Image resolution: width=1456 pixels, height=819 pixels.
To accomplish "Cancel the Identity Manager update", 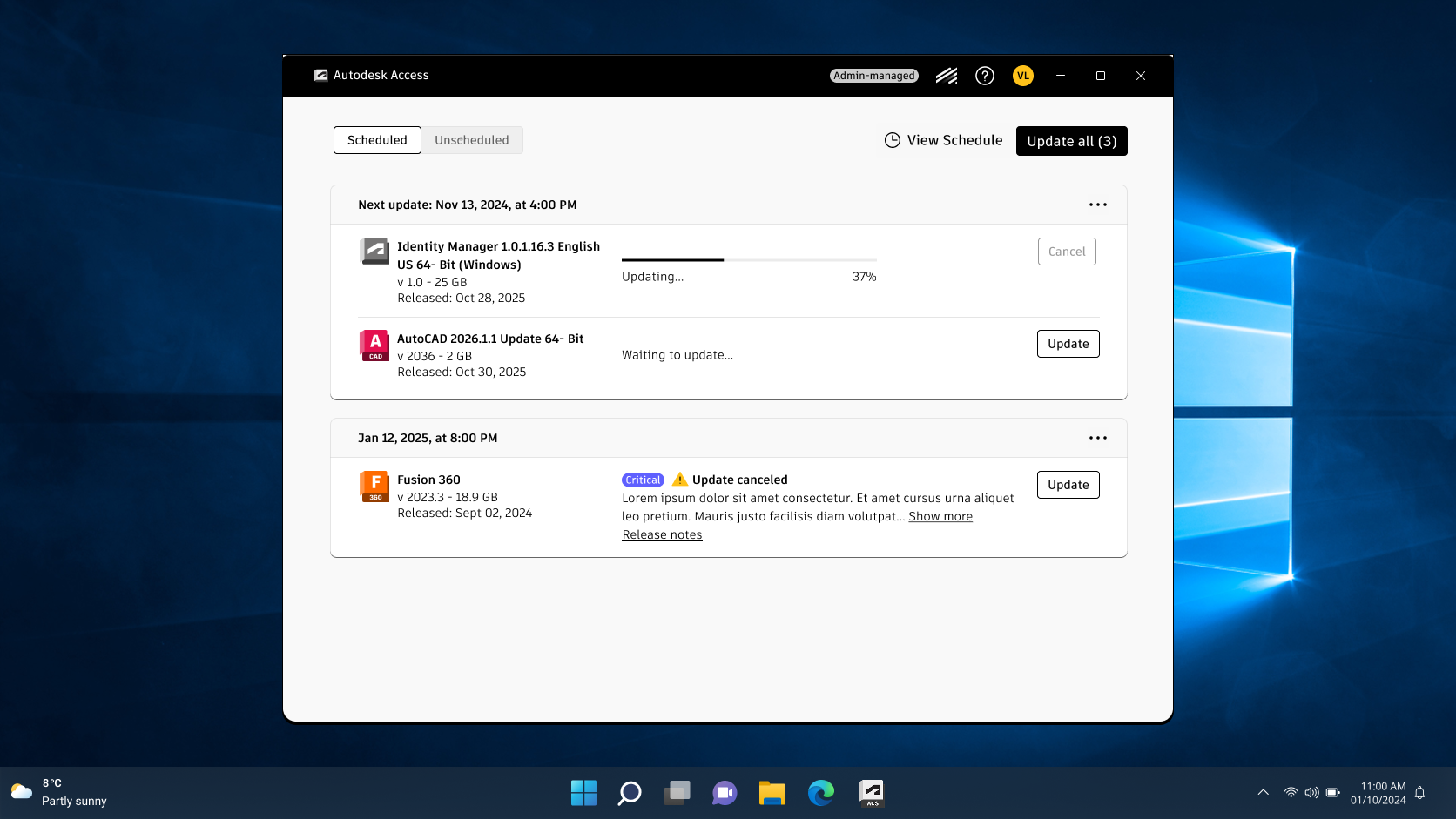I will click(x=1067, y=252).
